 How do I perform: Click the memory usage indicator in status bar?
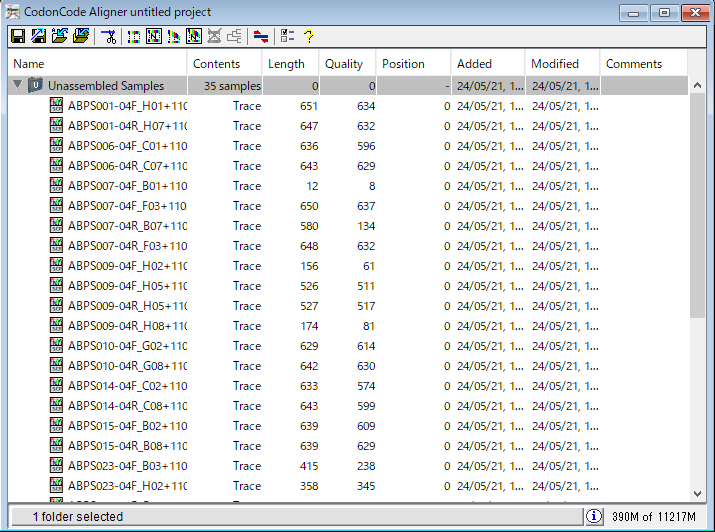(x=652, y=516)
